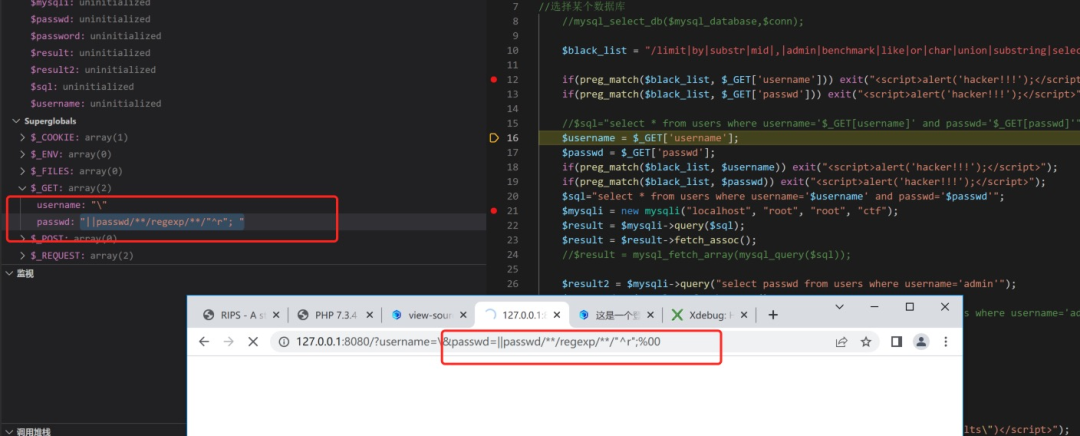
Task: Expand the $_ENV array
Action: click(24, 154)
